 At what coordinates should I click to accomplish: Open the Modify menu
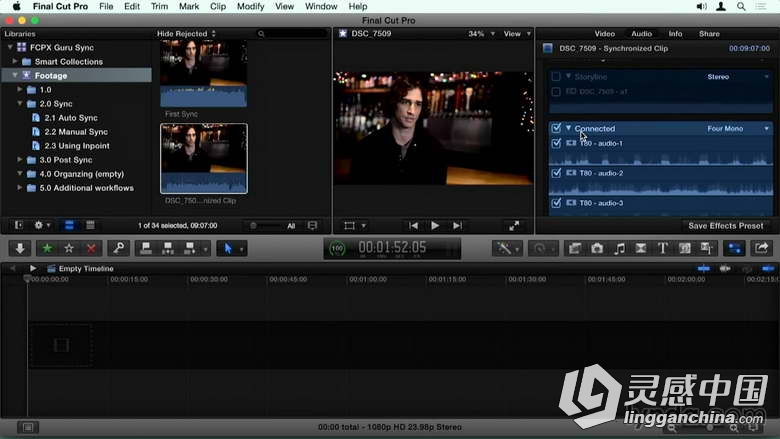[250, 6]
